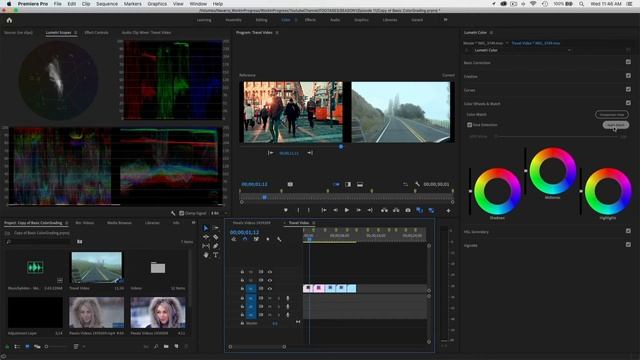The image size is (640, 360).
Task: Open the Sequence menu
Action: [107, 4]
